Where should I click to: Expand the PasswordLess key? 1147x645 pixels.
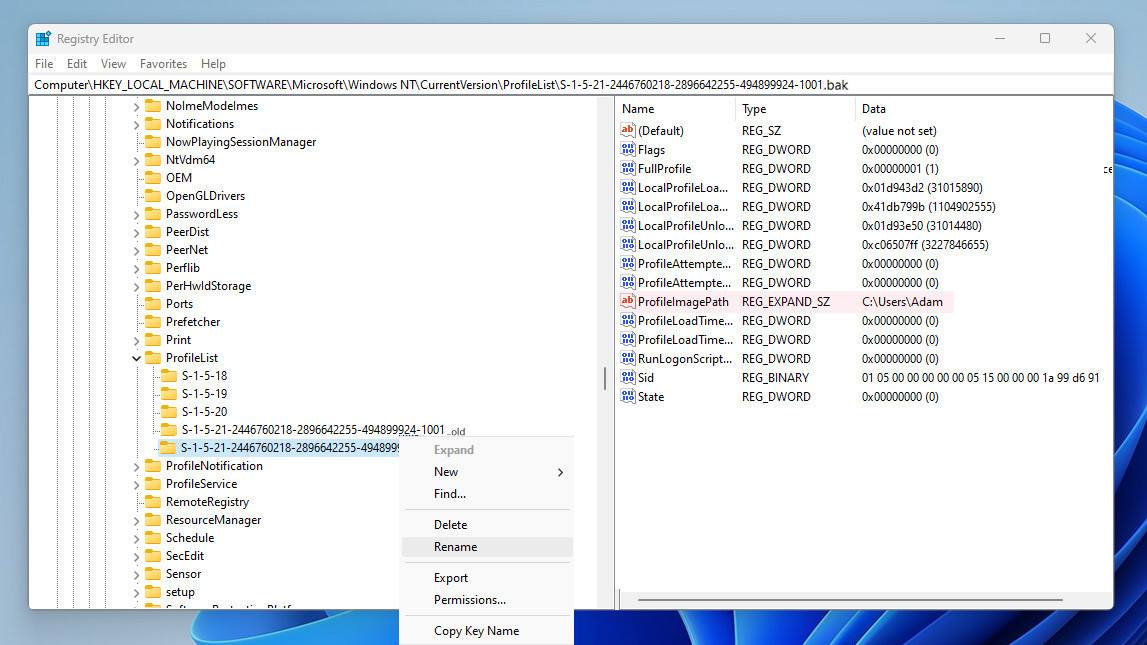[136, 214]
